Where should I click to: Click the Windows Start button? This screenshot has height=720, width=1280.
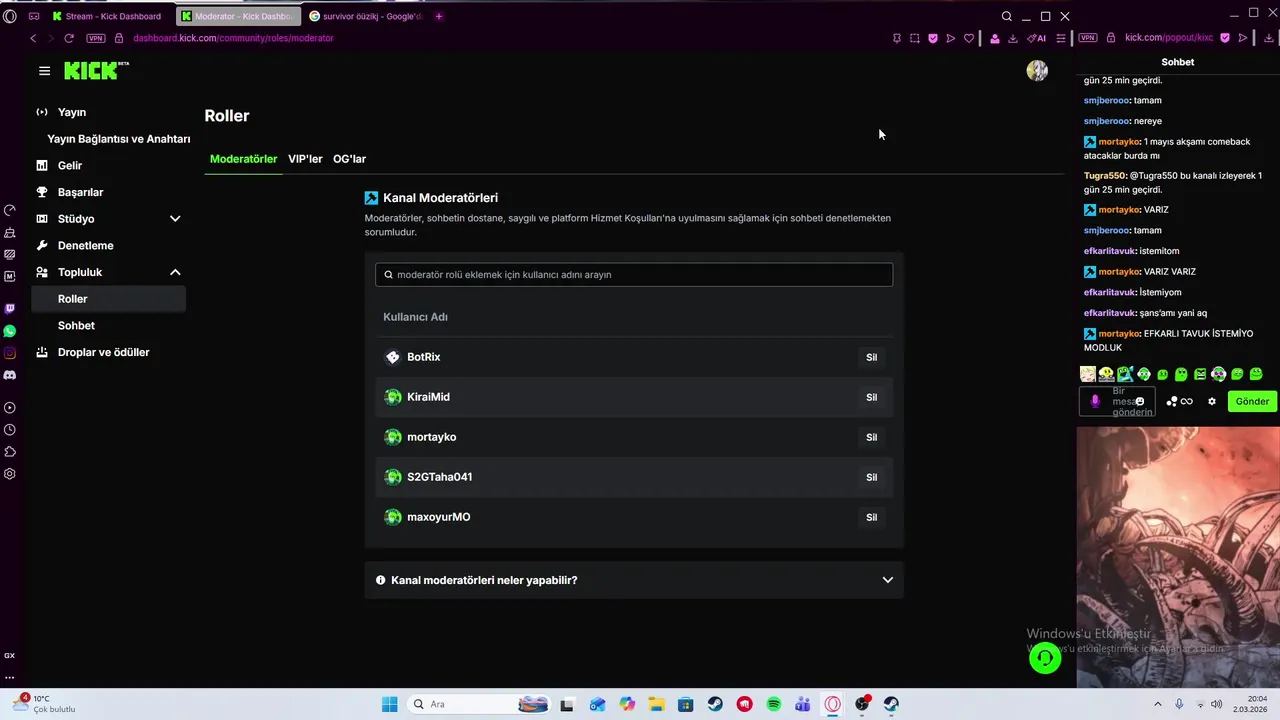pyautogui.click(x=389, y=704)
